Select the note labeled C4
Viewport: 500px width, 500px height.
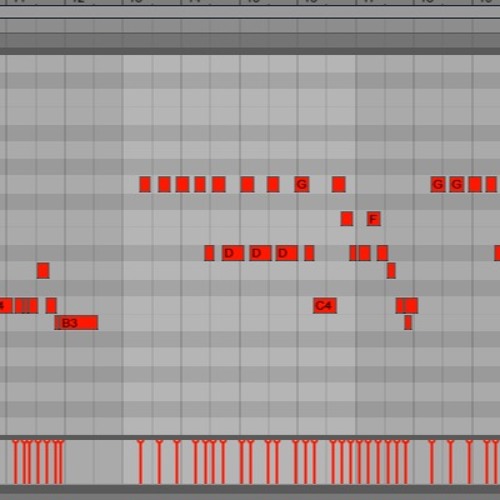pyautogui.click(x=325, y=306)
